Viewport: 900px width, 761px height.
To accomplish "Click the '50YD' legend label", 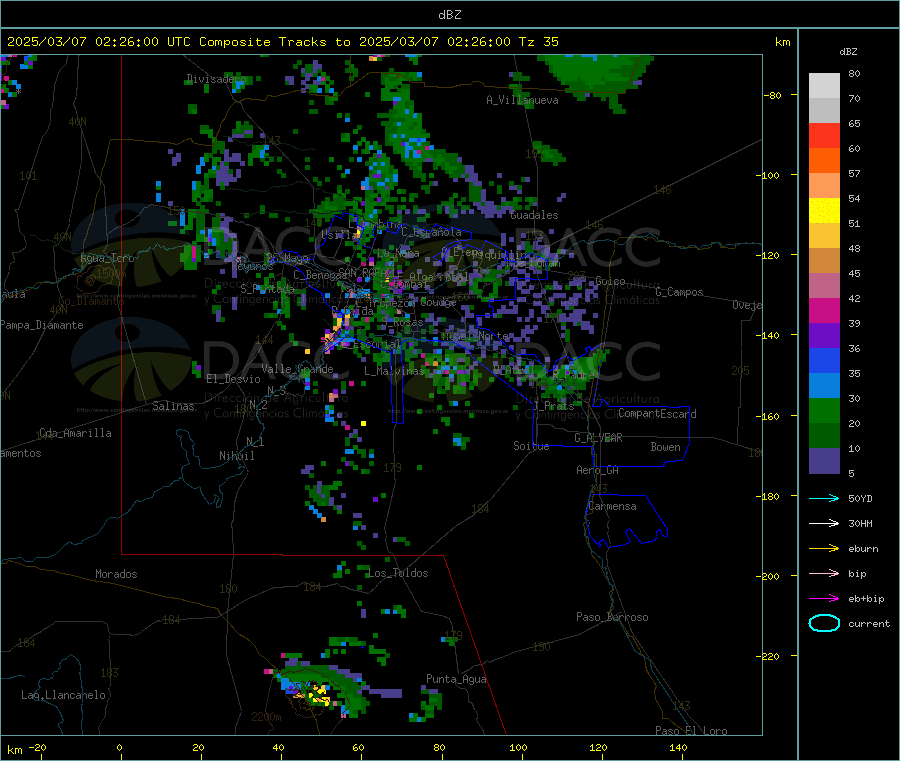I will (x=860, y=498).
